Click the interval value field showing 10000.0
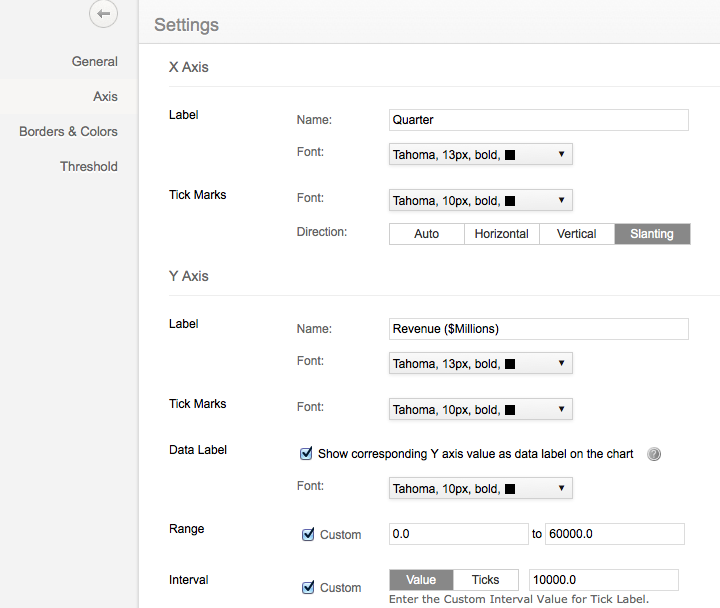The height and width of the screenshot is (608, 720). pos(603,580)
